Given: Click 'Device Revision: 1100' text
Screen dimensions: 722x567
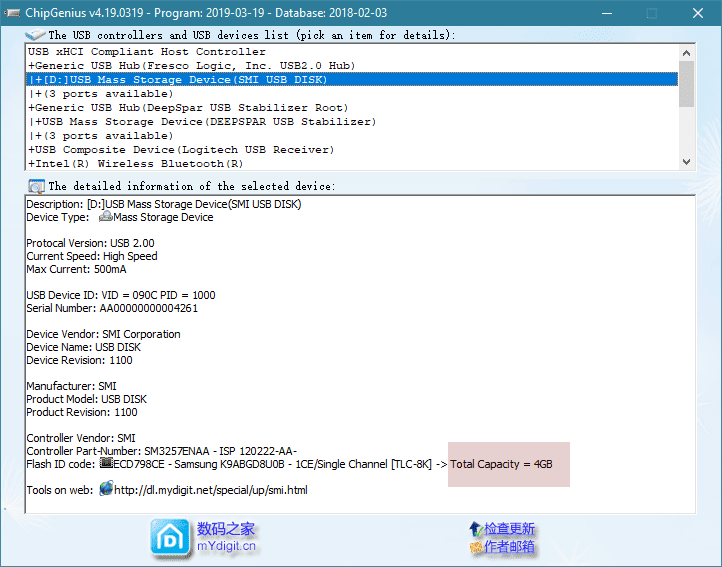Looking at the screenshot, I should (x=79, y=360).
